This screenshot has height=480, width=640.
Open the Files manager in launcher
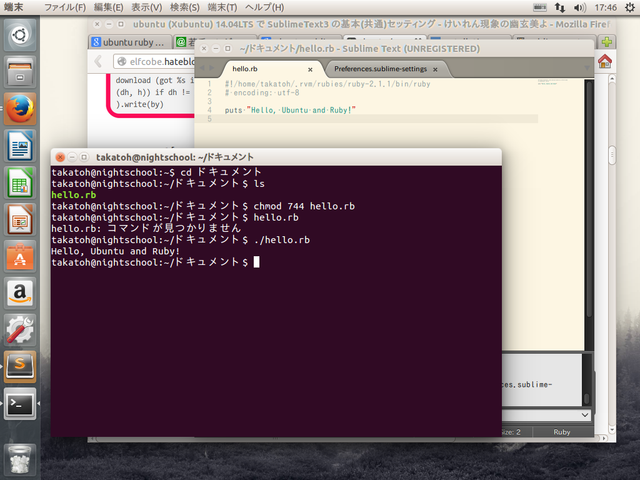pyautogui.click(x=20, y=72)
